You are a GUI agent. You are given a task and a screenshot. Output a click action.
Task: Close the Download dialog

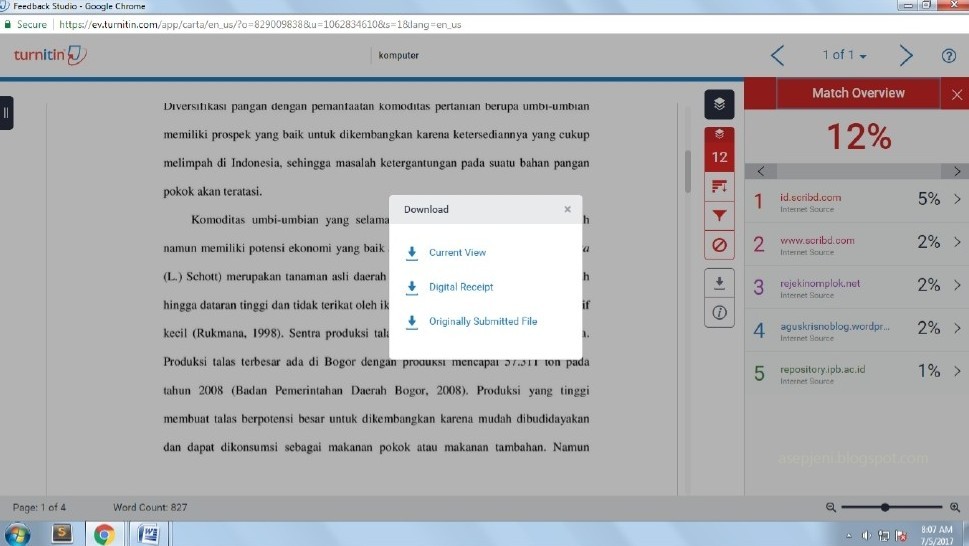click(x=567, y=209)
